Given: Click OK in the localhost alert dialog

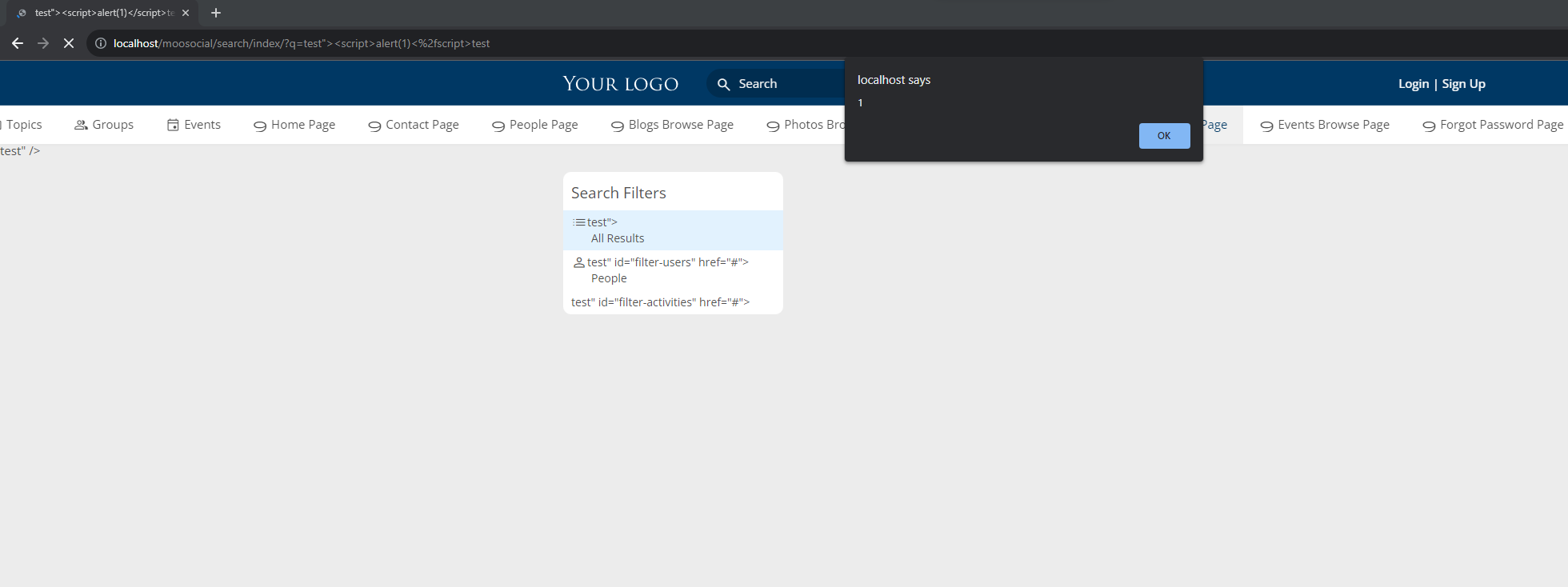Looking at the screenshot, I should click(x=1164, y=136).
